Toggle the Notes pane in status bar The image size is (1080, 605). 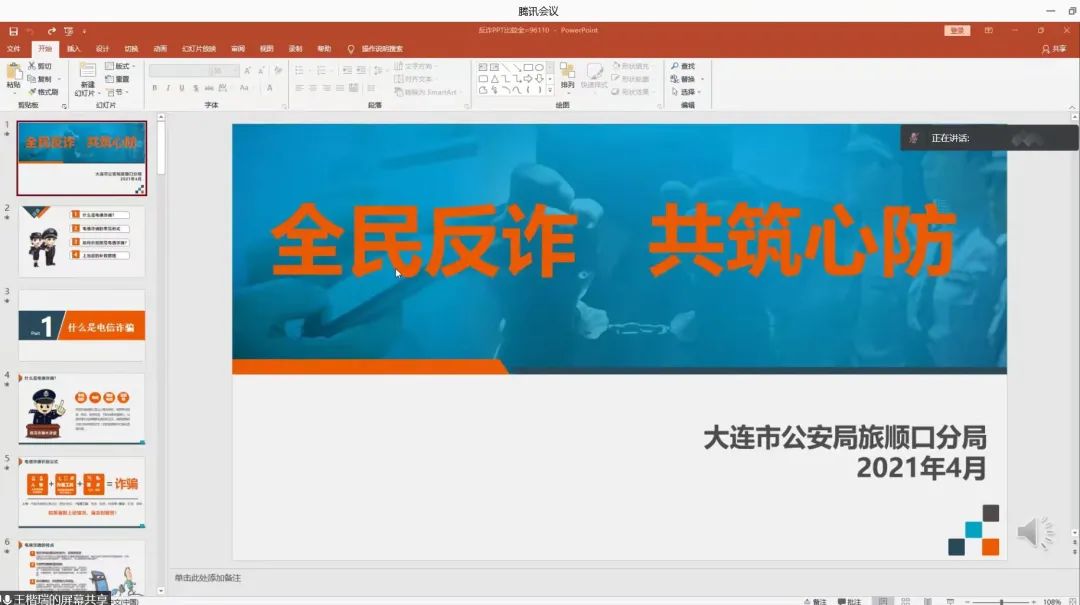(x=816, y=601)
